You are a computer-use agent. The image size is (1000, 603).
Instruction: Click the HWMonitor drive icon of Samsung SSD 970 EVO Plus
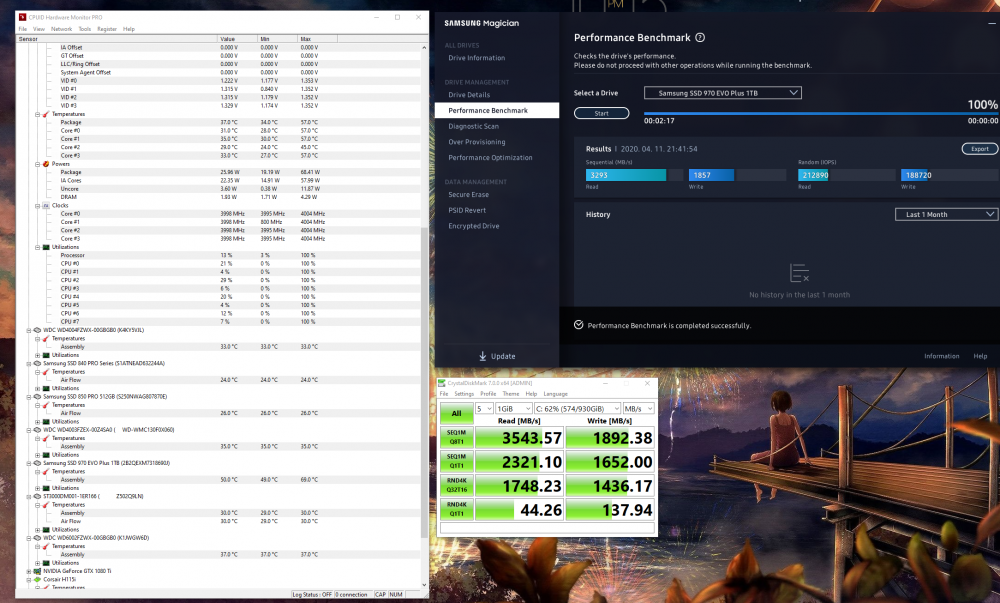37,463
